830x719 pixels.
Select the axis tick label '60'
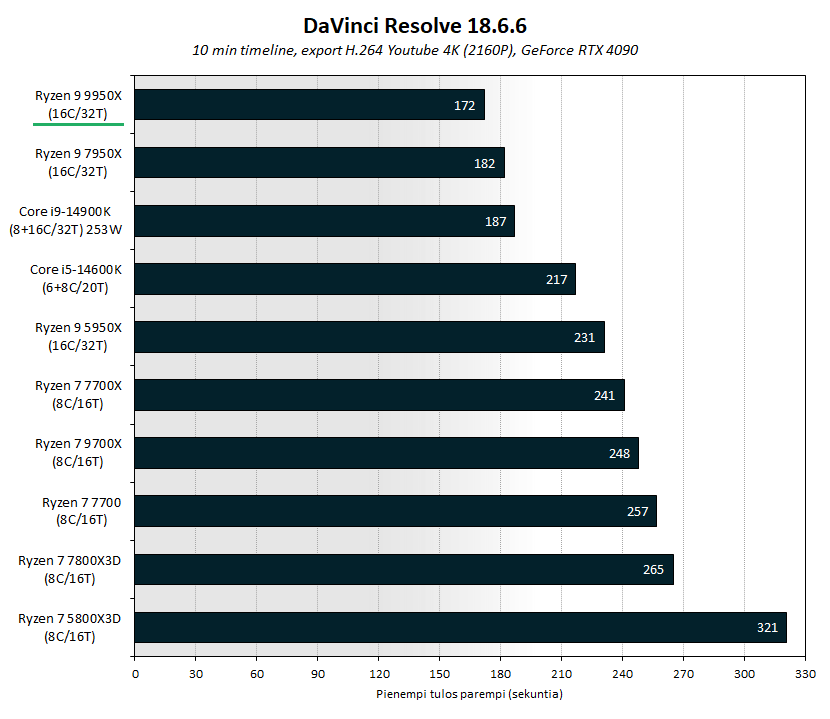[257, 674]
